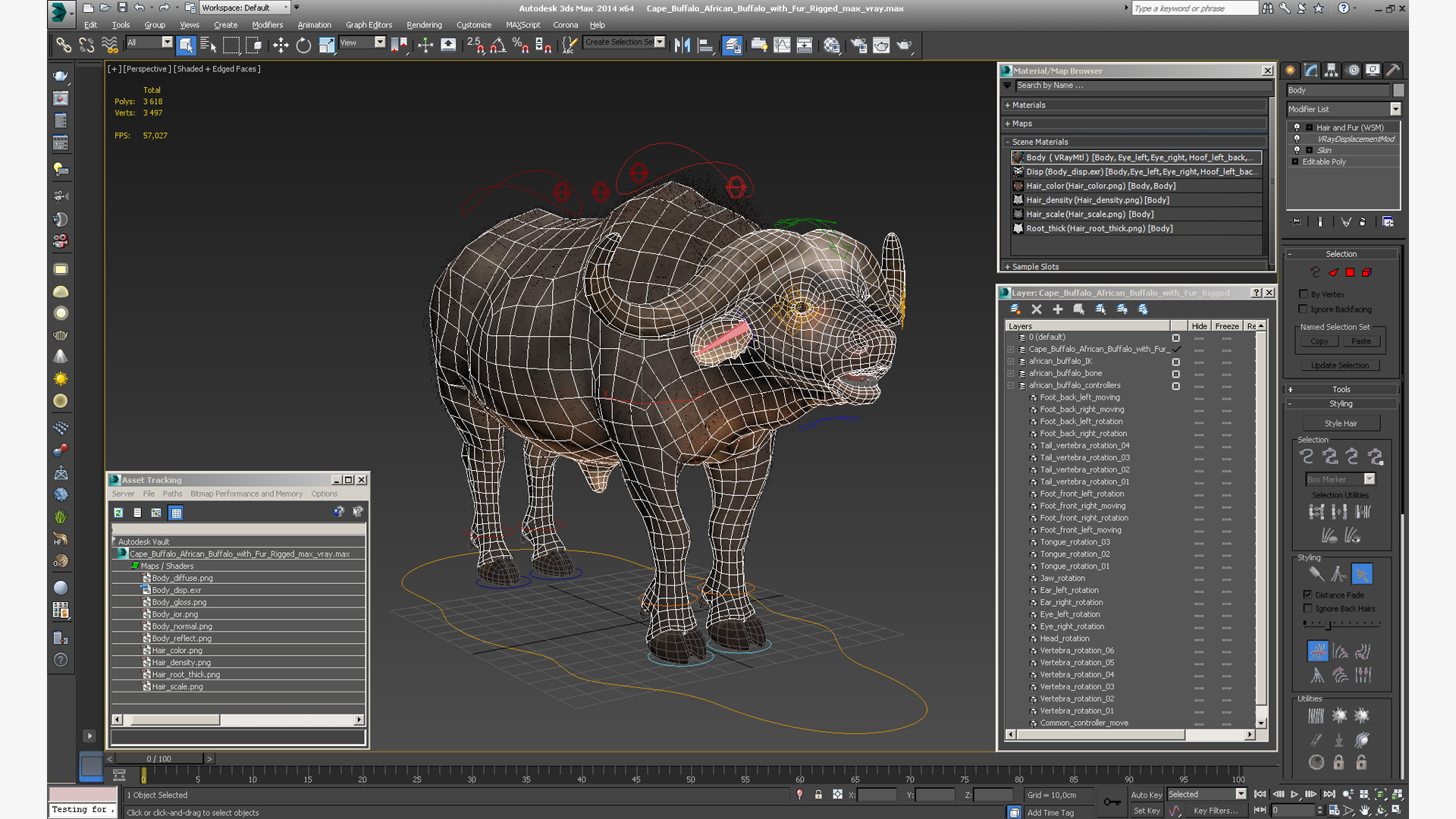Toggle african_buffalo_bone layer current box

point(1176,374)
